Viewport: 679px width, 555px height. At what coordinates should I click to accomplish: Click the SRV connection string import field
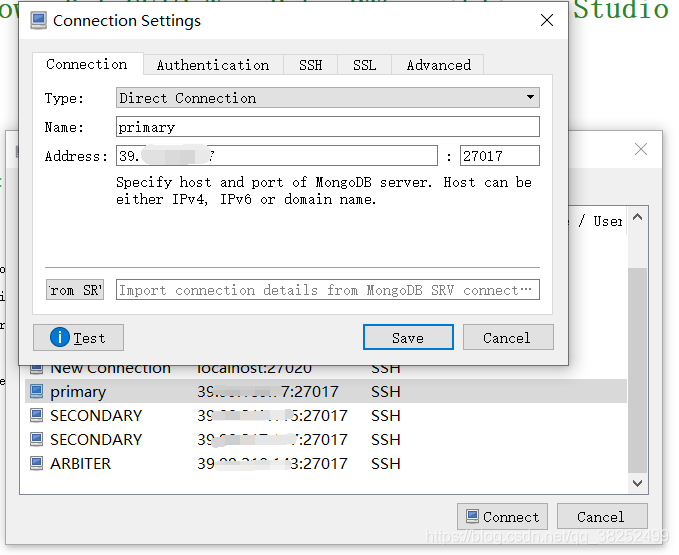(327, 290)
